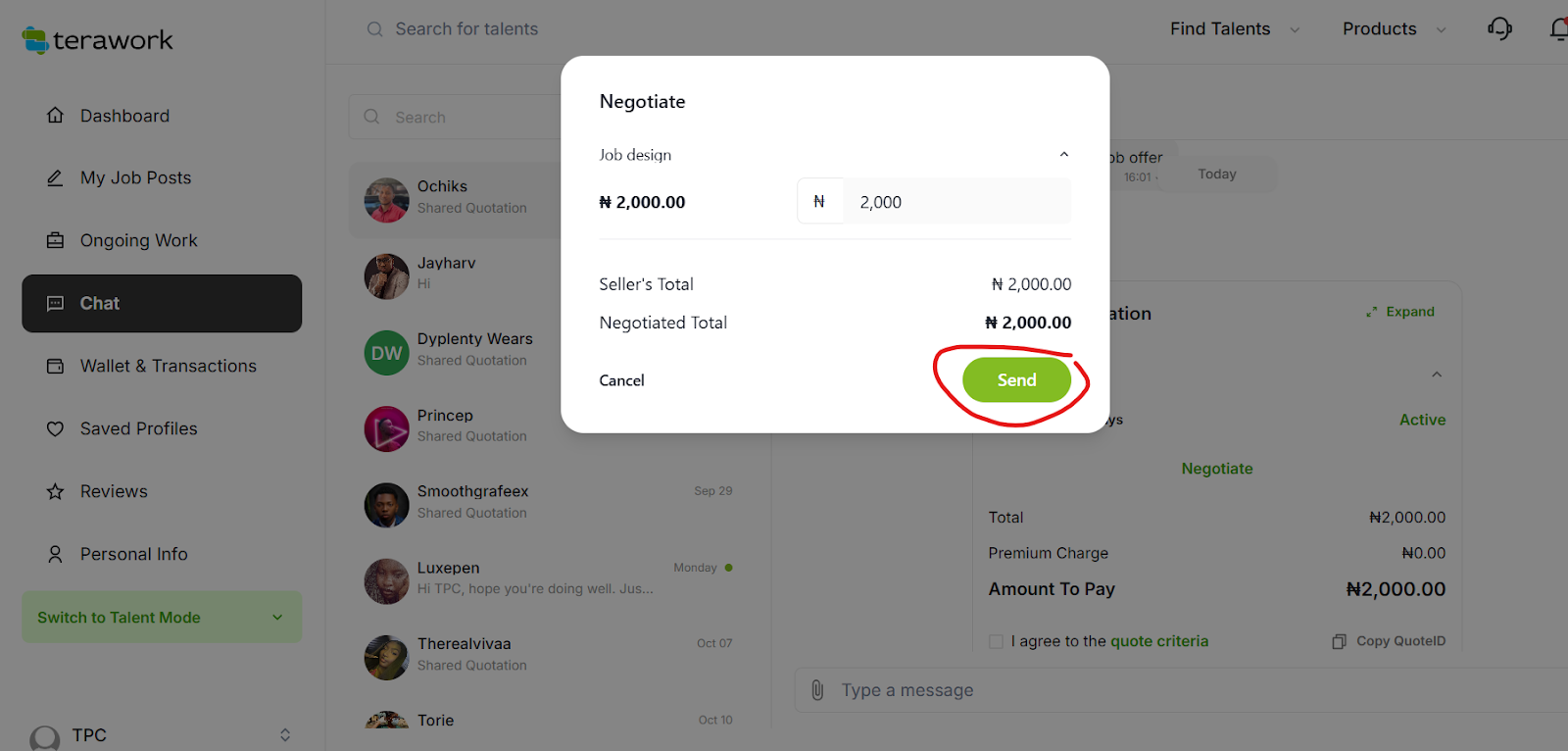Expand the Switch to Talent Mode dropdown
Screen dimensions: 1568x751
(277, 618)
